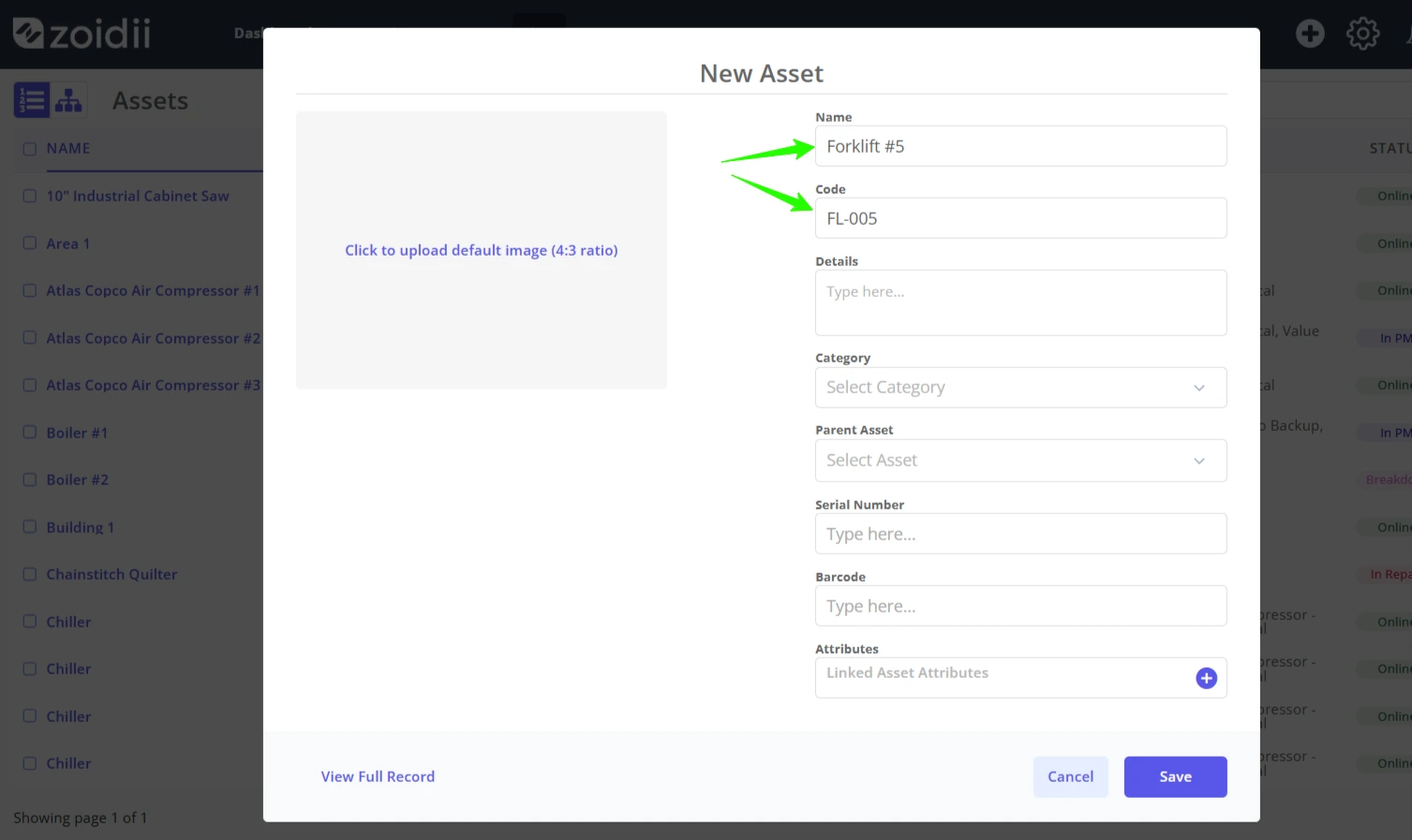This screenshot has width=1412, height=840.
Task: Switch to the asset hierarchy tree view icon
Action: pos(68,100)
